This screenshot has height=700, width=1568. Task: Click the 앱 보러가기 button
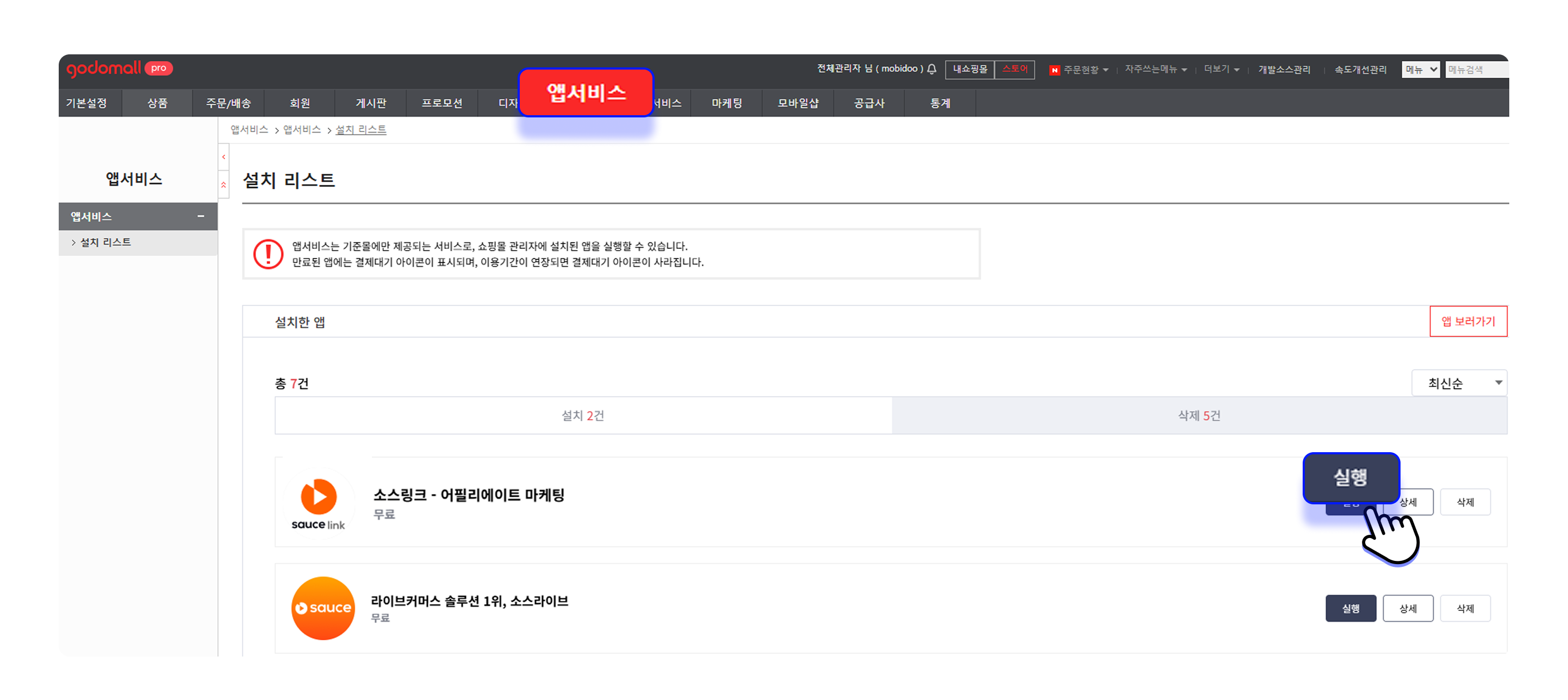tap(1467, 321)
